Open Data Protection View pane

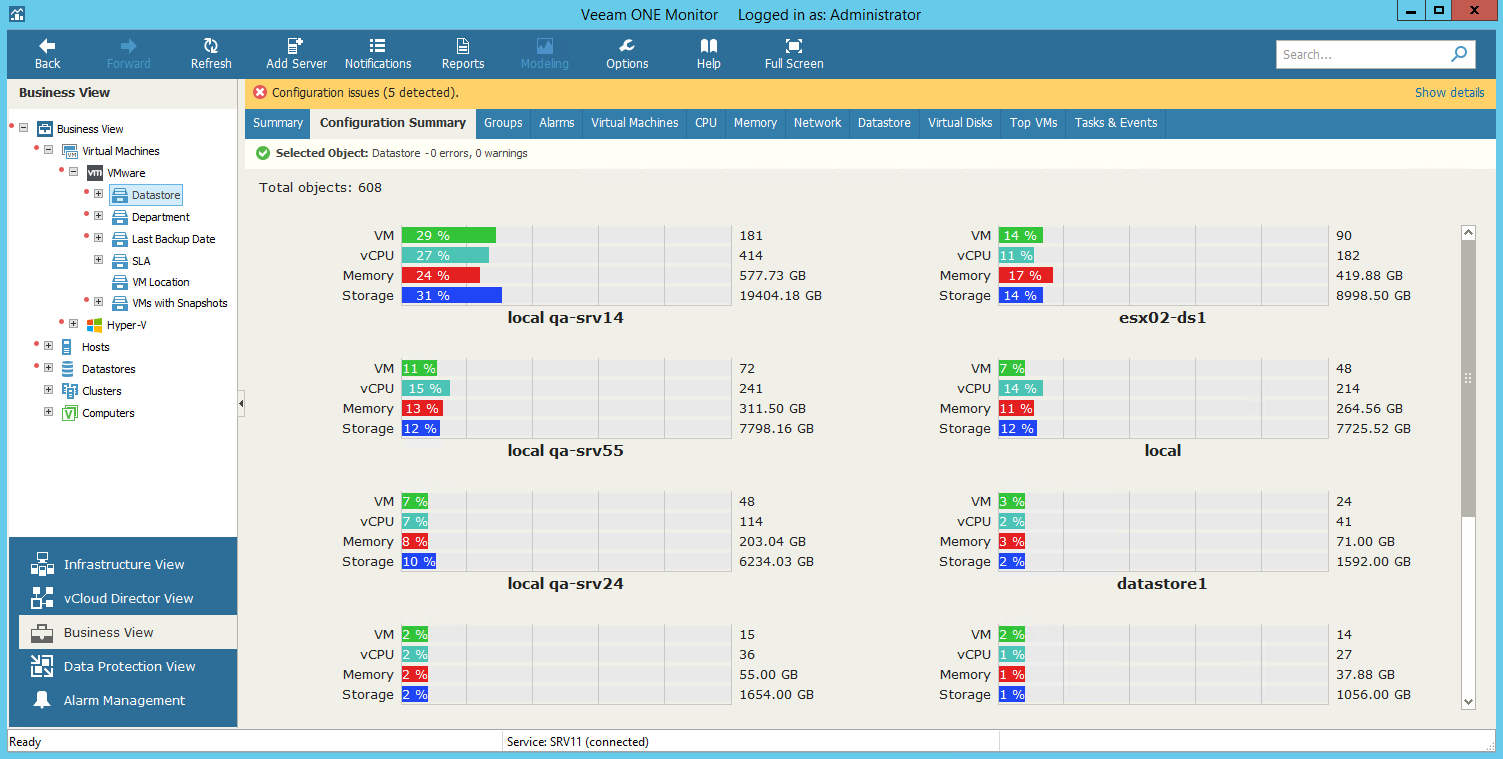point(123,666)
